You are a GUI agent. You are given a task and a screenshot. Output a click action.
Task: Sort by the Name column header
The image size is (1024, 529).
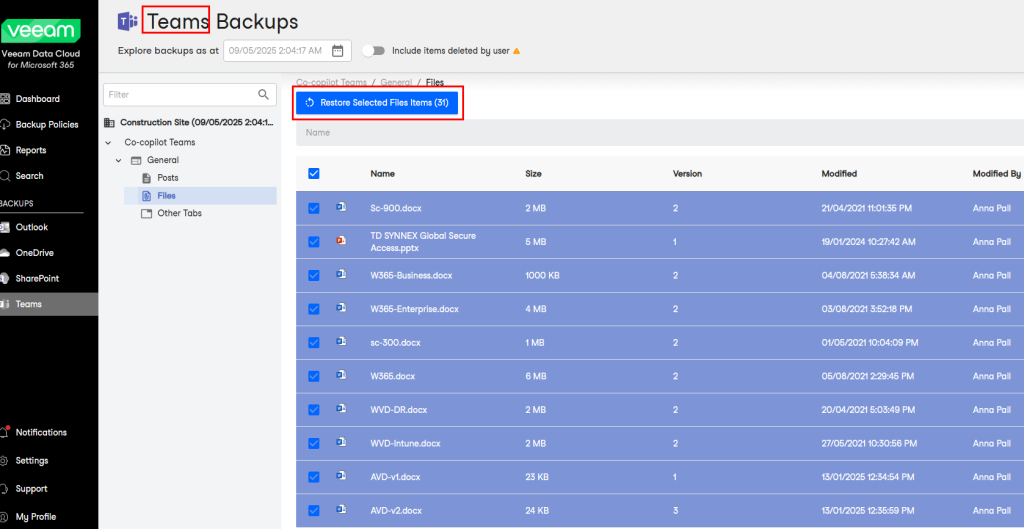click(383, 174)
